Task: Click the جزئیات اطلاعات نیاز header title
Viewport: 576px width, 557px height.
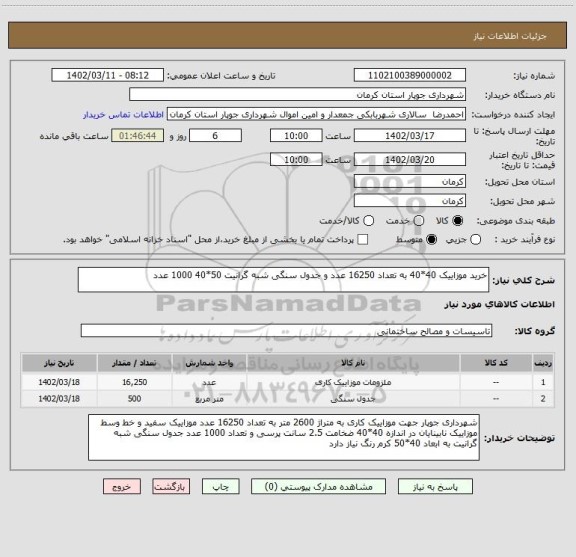Action: [x=510, y=36]
